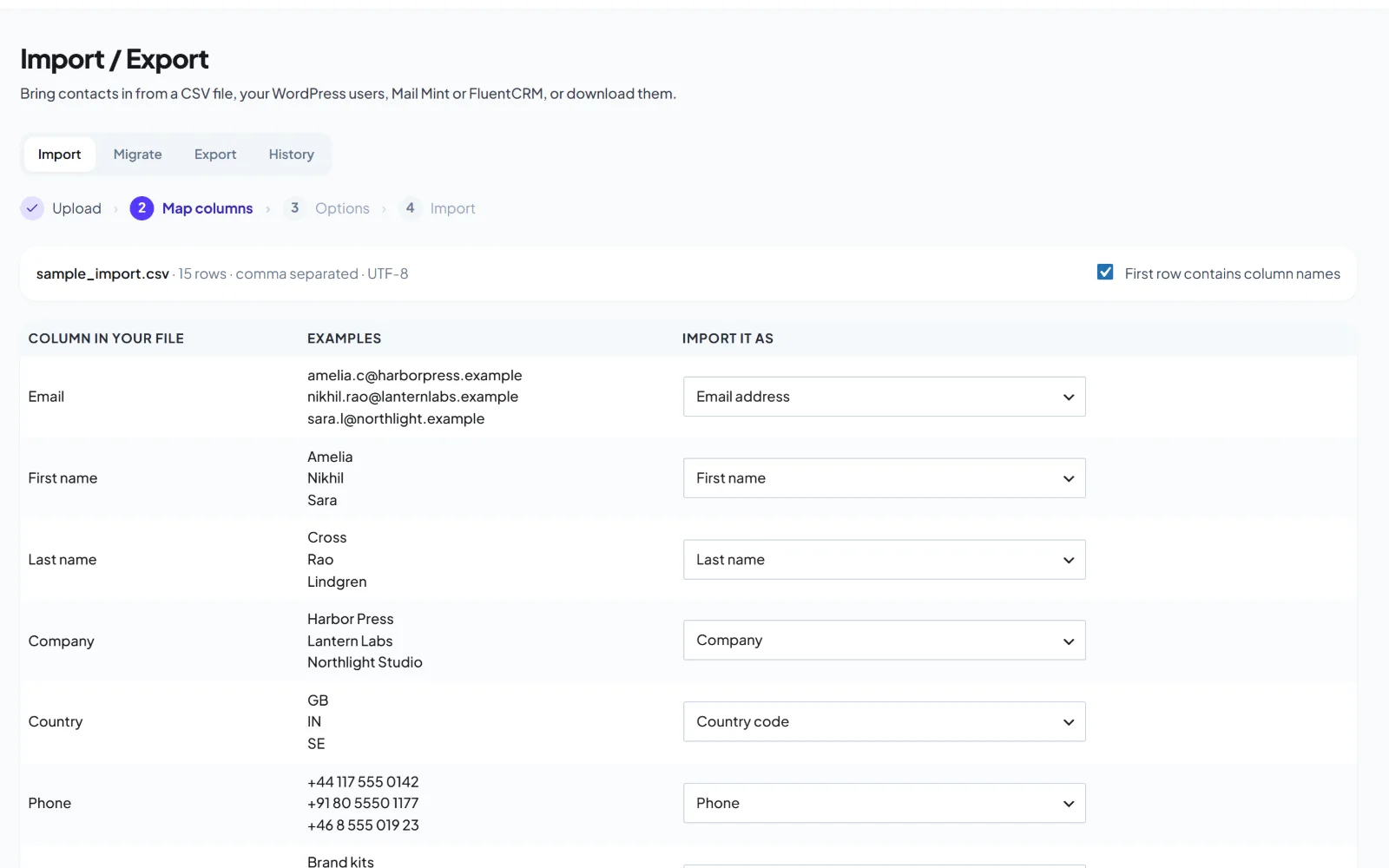Toggle First row contains column names checkbox
This screenshot has height=868, width=1389.
[1105, 273]
